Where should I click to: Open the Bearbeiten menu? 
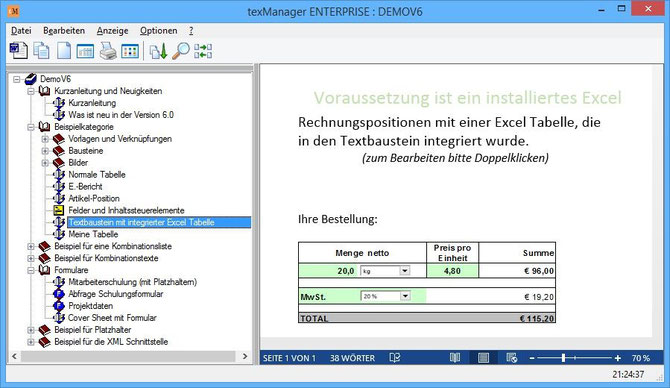tap(64, 31)
